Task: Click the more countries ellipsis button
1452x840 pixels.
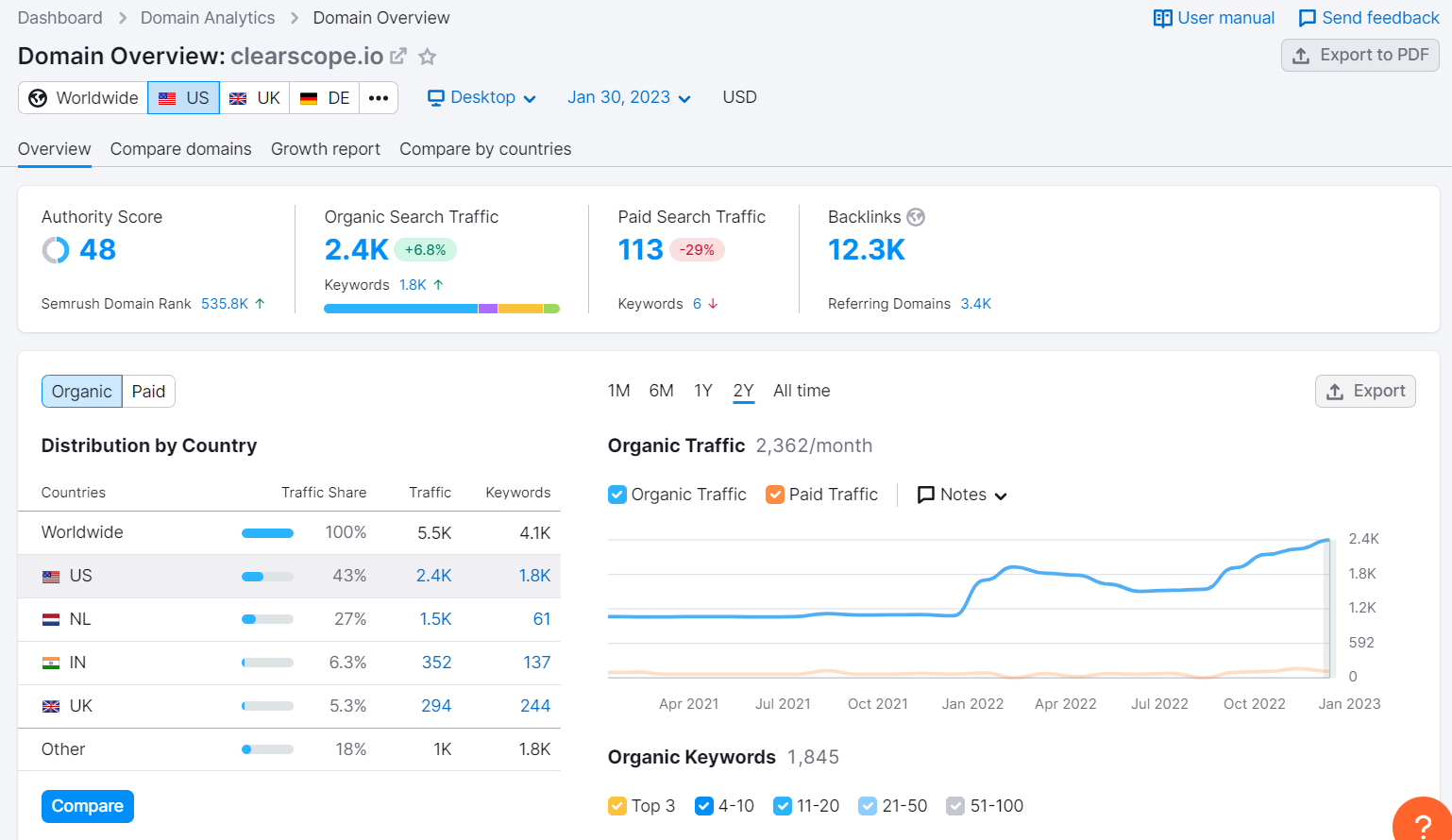Action: (379, 98)
